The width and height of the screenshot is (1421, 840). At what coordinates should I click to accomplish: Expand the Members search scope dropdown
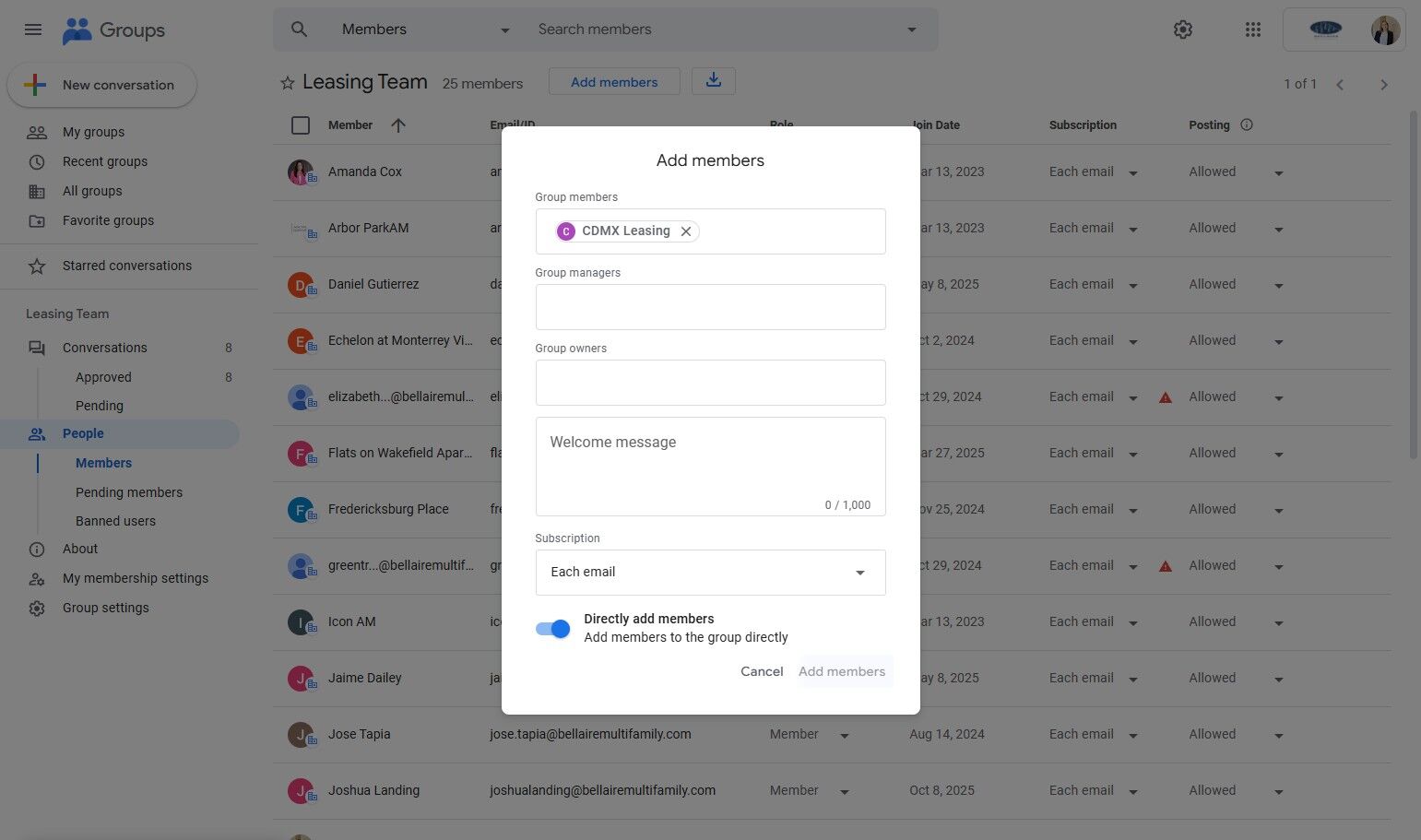click(x=426, y=30)
